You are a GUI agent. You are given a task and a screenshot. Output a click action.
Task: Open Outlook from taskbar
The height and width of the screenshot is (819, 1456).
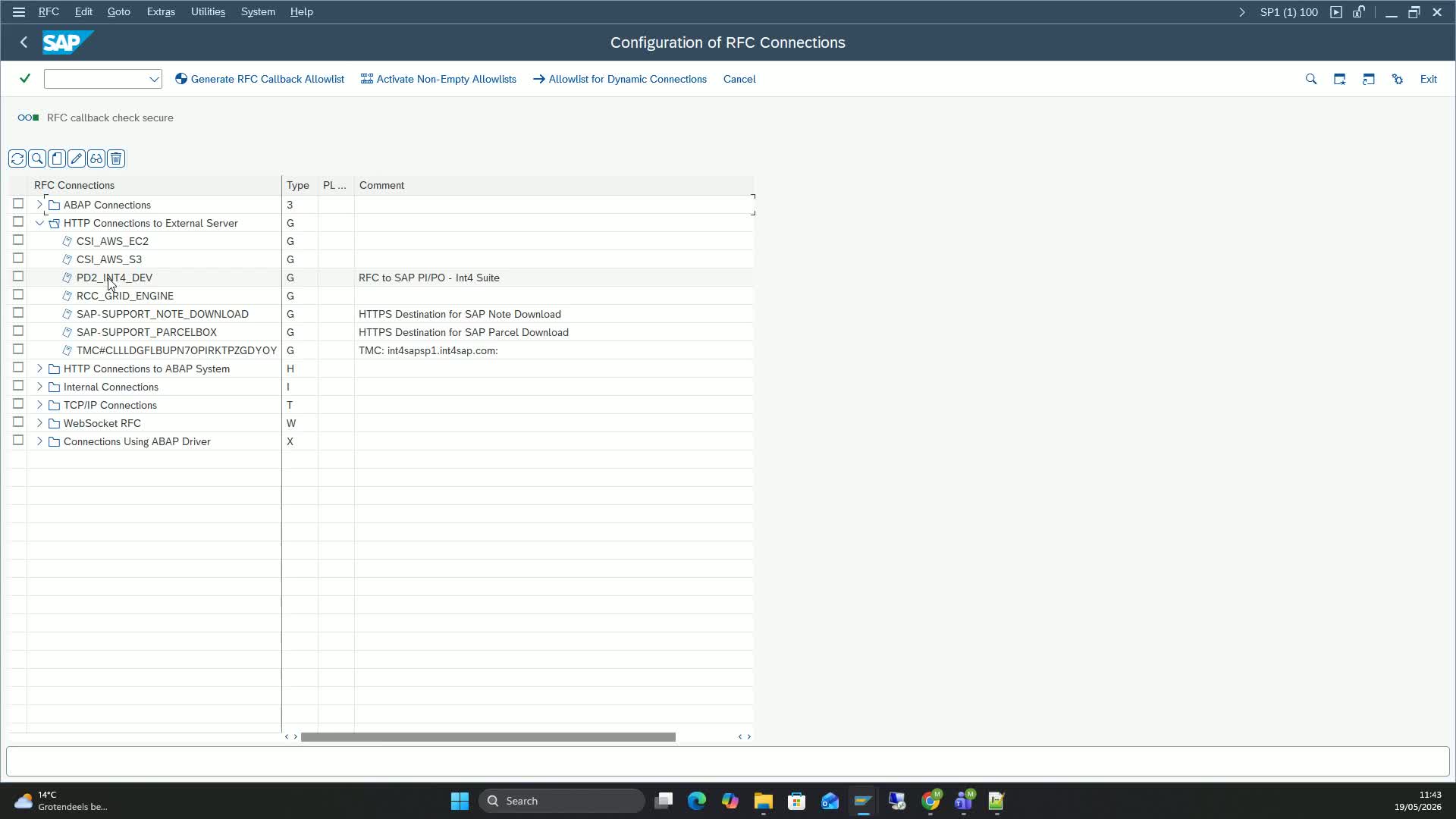click(x=830, y=801)
